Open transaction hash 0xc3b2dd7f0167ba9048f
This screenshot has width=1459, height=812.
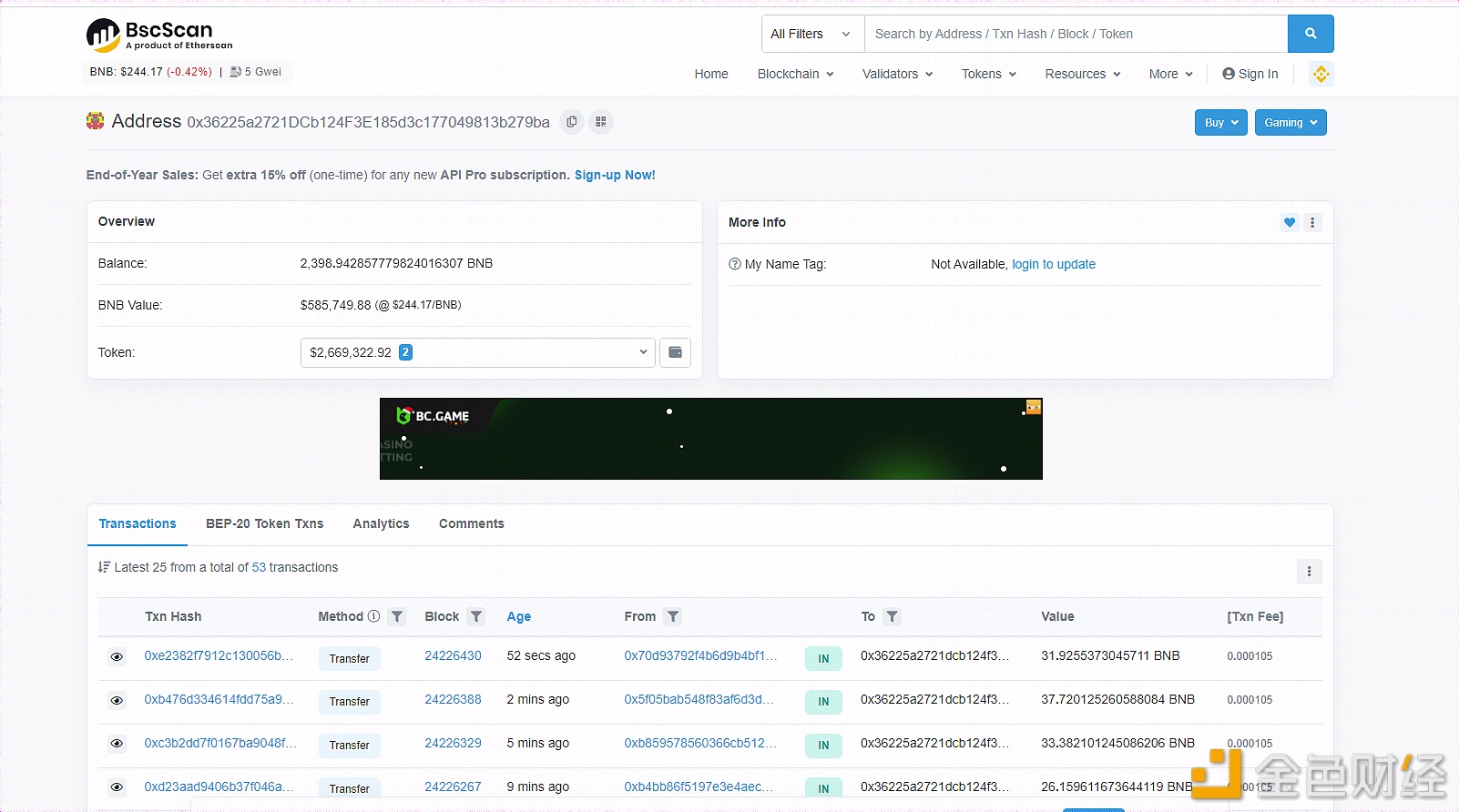220,743
